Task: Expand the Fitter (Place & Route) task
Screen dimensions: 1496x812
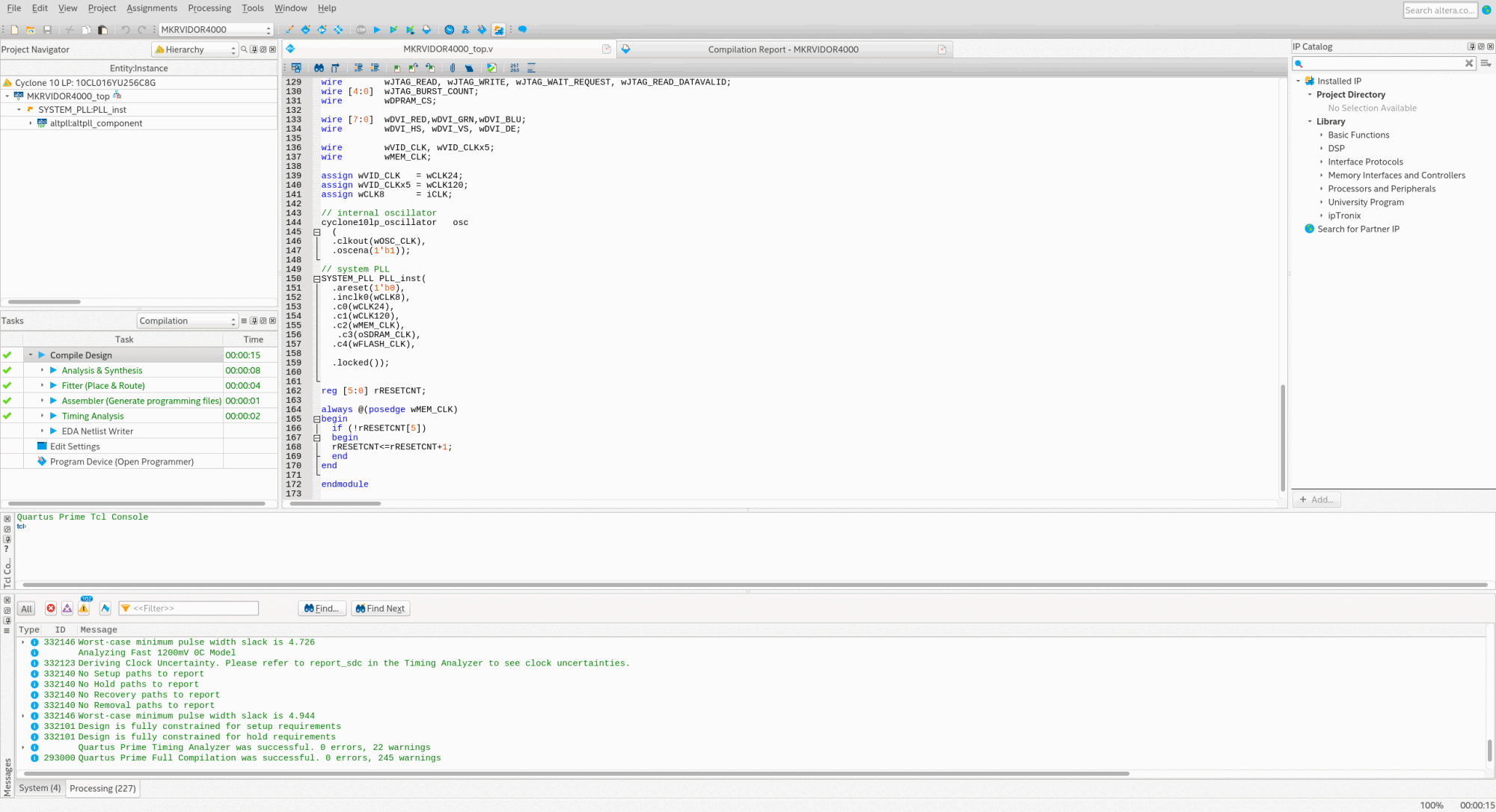Action: 42,386
